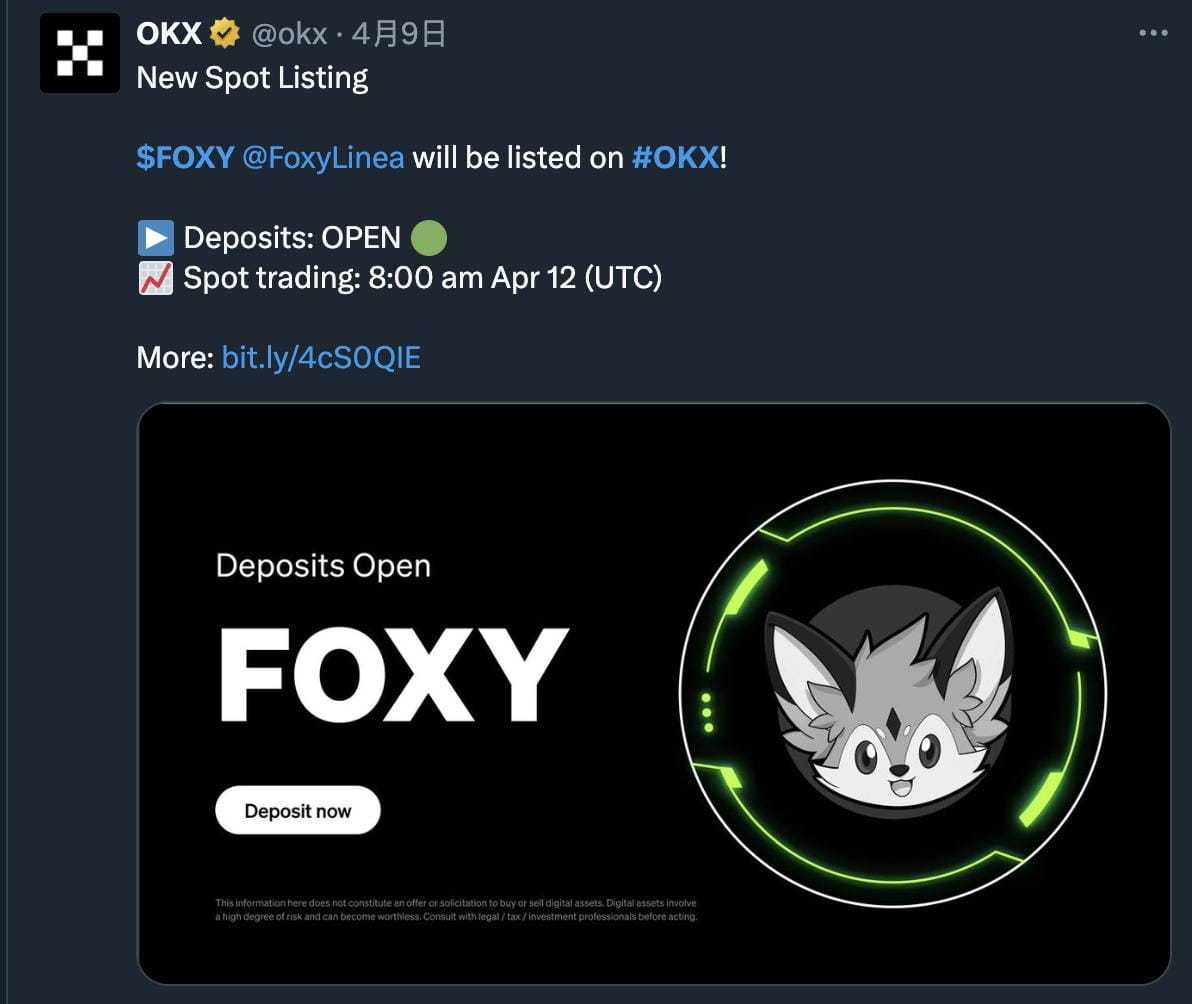Open the OKX profile avatar

coord(80,53)
